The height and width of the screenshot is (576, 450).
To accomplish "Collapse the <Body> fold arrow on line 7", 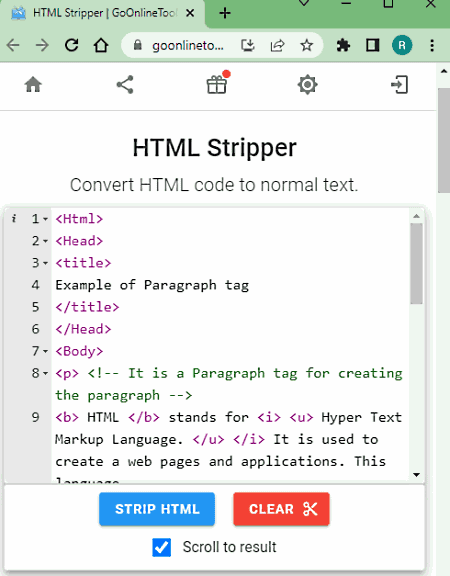I will tap(45, 352).
